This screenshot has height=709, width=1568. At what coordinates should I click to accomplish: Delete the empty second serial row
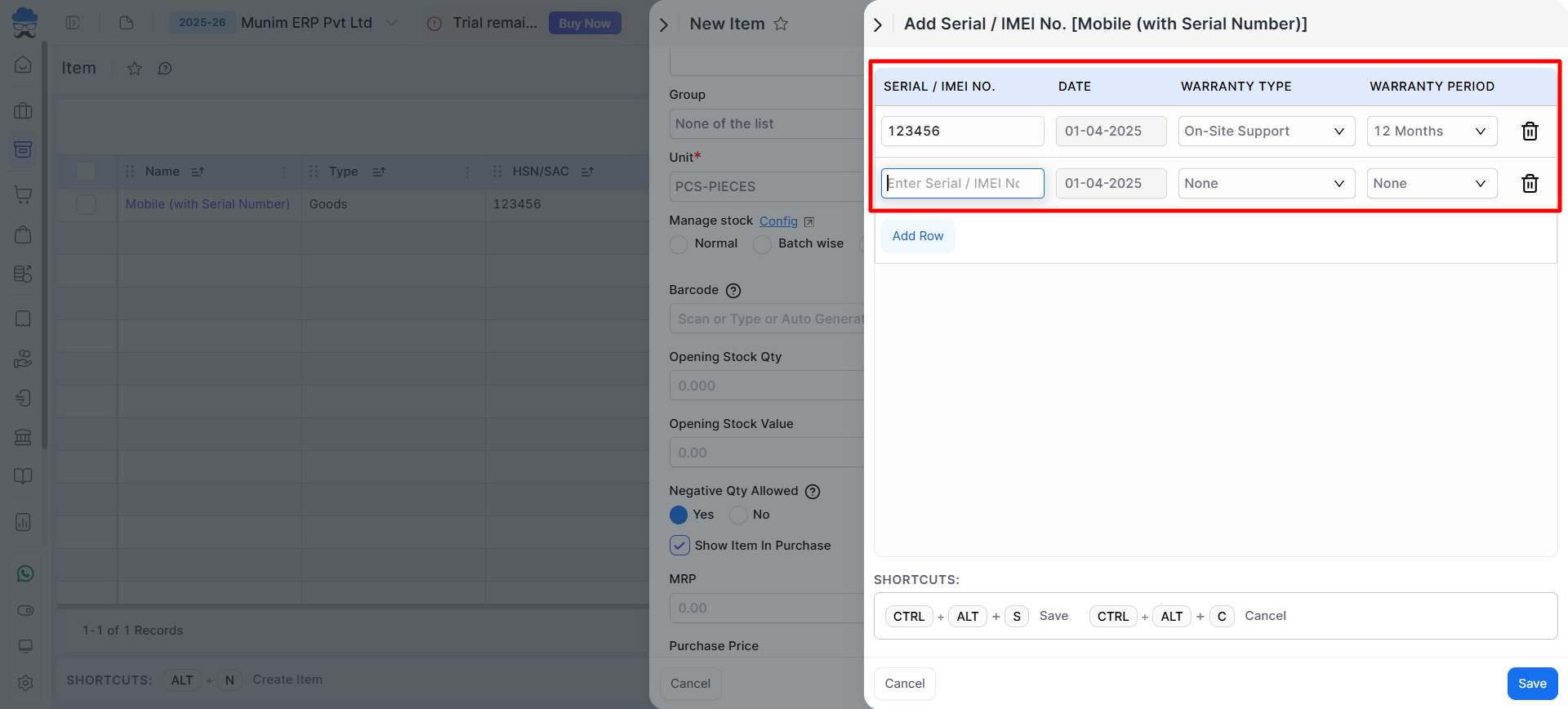(x=1530, y=184)
